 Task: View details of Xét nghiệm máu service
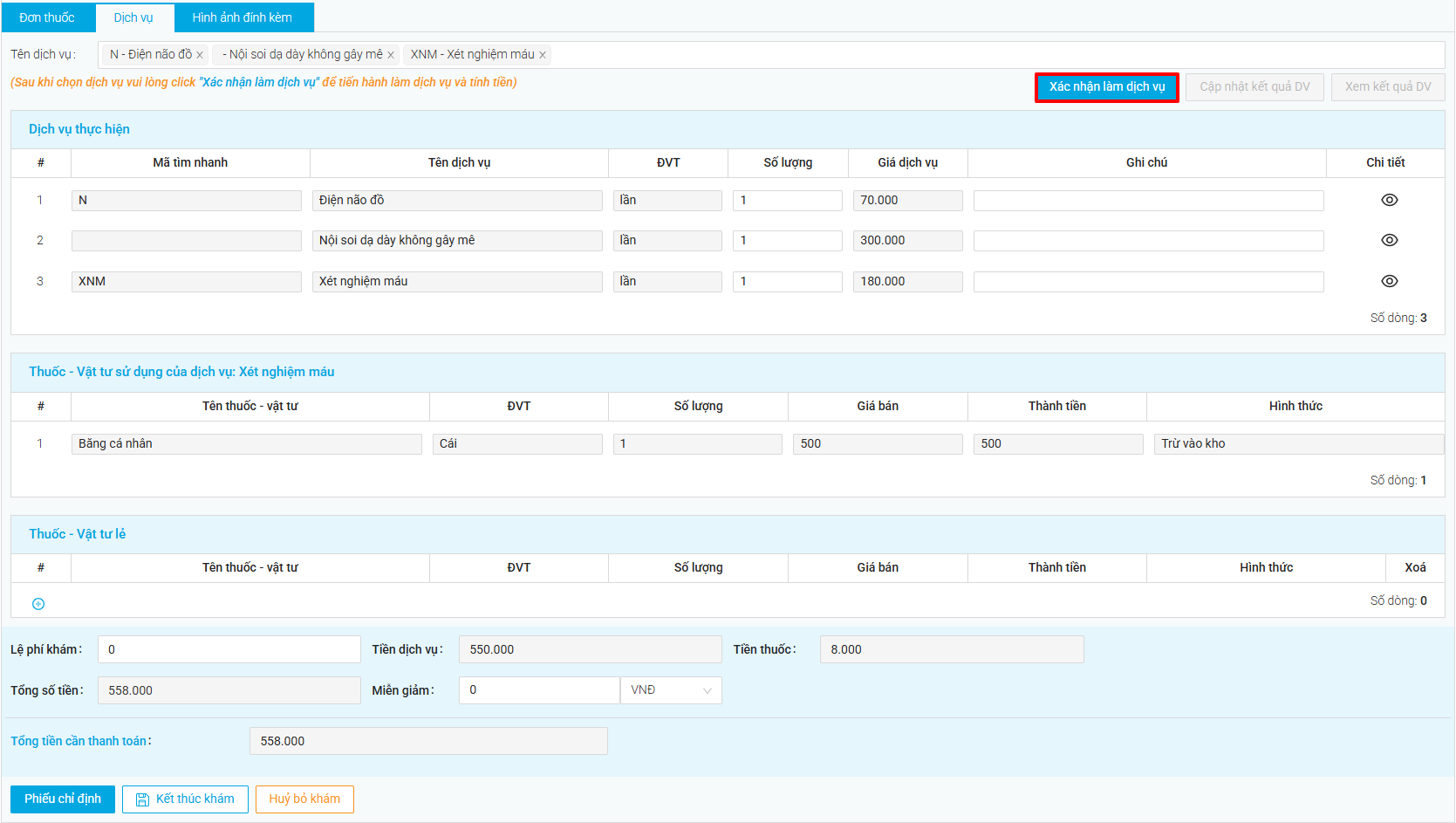point(1389,281)
